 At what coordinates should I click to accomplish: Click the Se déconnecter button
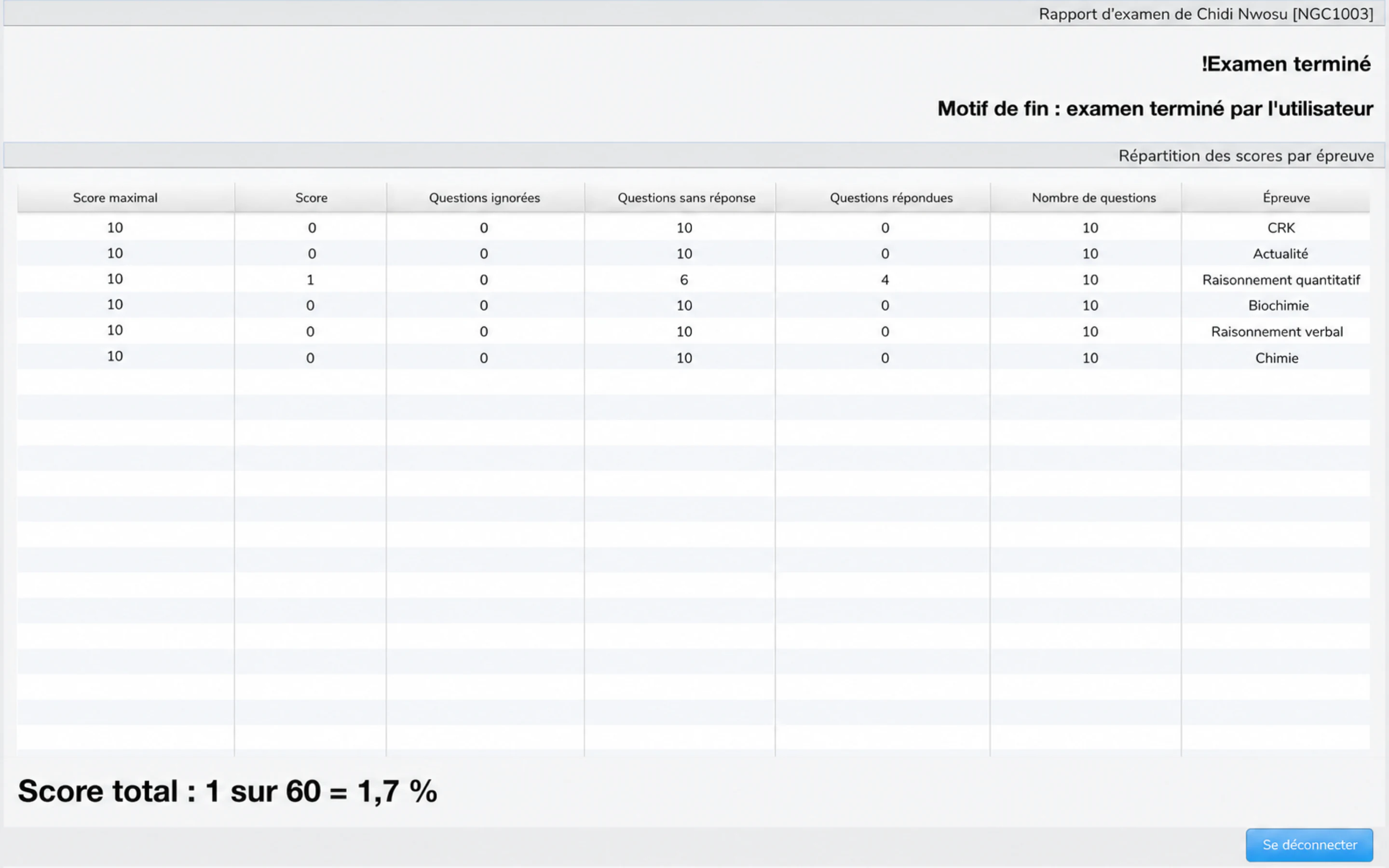pos(1309,844)
